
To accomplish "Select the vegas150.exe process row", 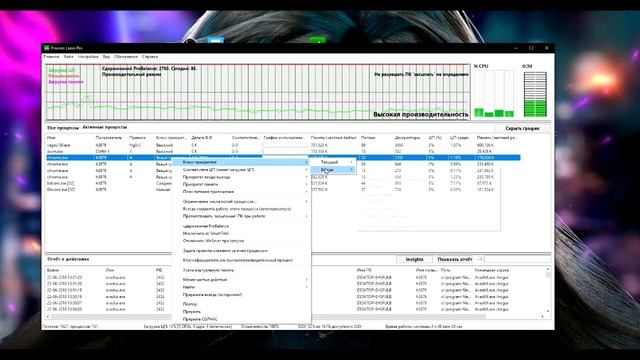I will [282, 145].
